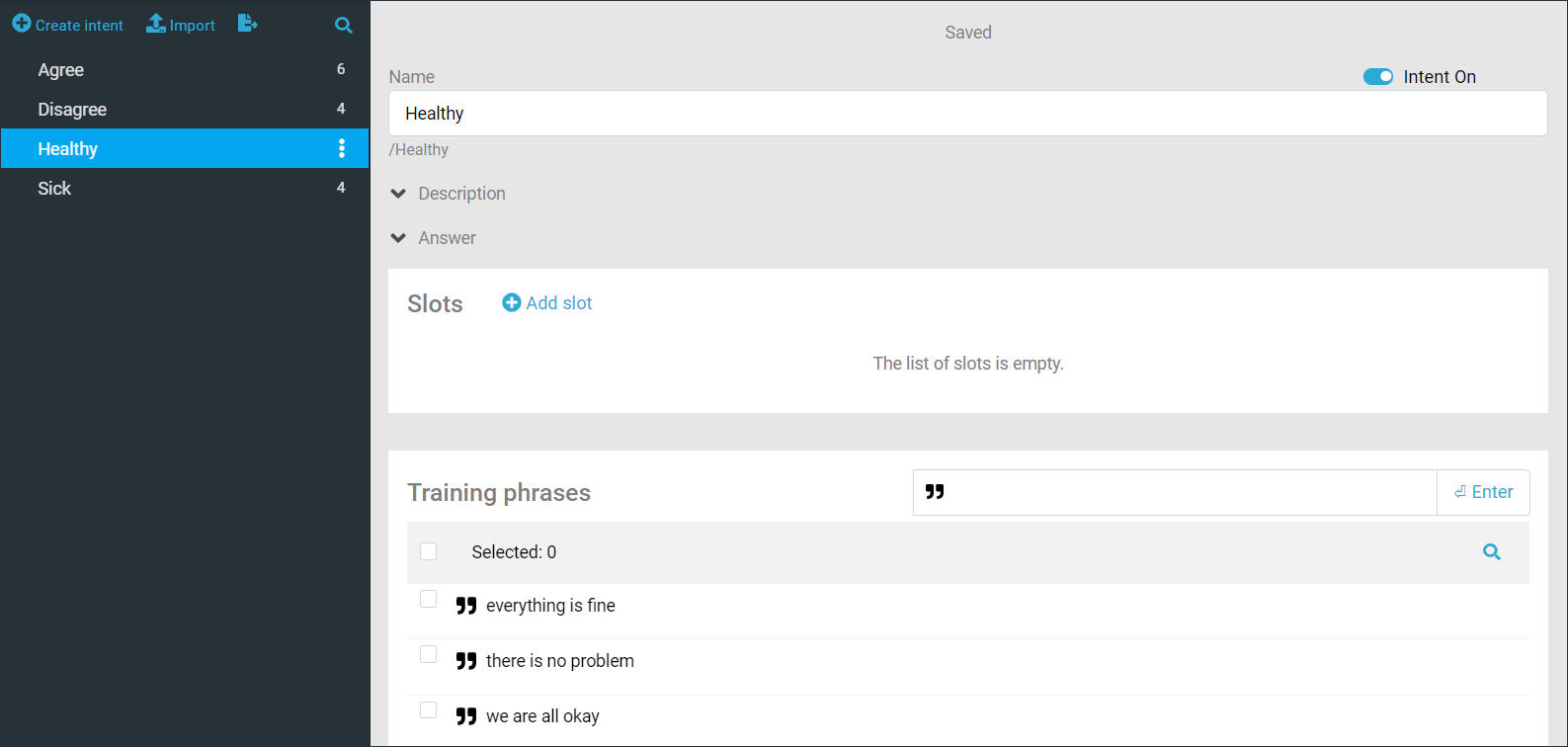Select the Sick intent

point(54,188)
